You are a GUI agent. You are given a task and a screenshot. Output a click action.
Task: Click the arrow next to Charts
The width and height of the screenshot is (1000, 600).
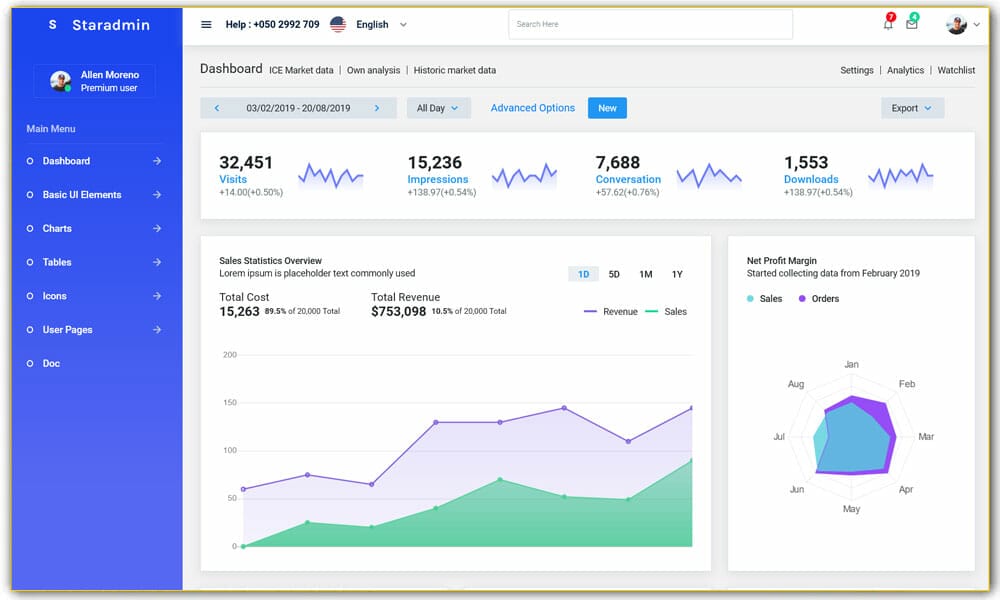point(157,229)
